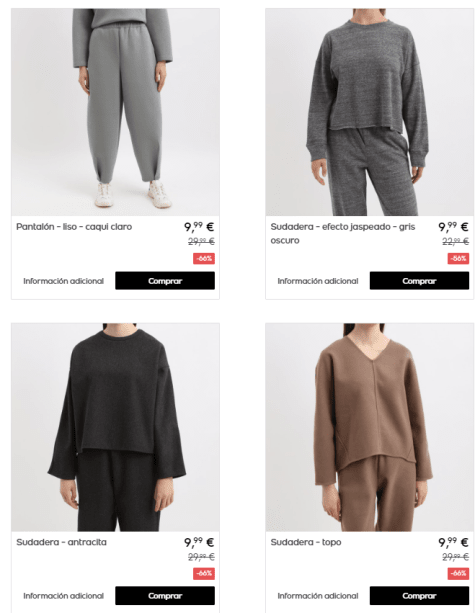Open Información adicional for jaspeado Sudadera

tap(318, 281)
